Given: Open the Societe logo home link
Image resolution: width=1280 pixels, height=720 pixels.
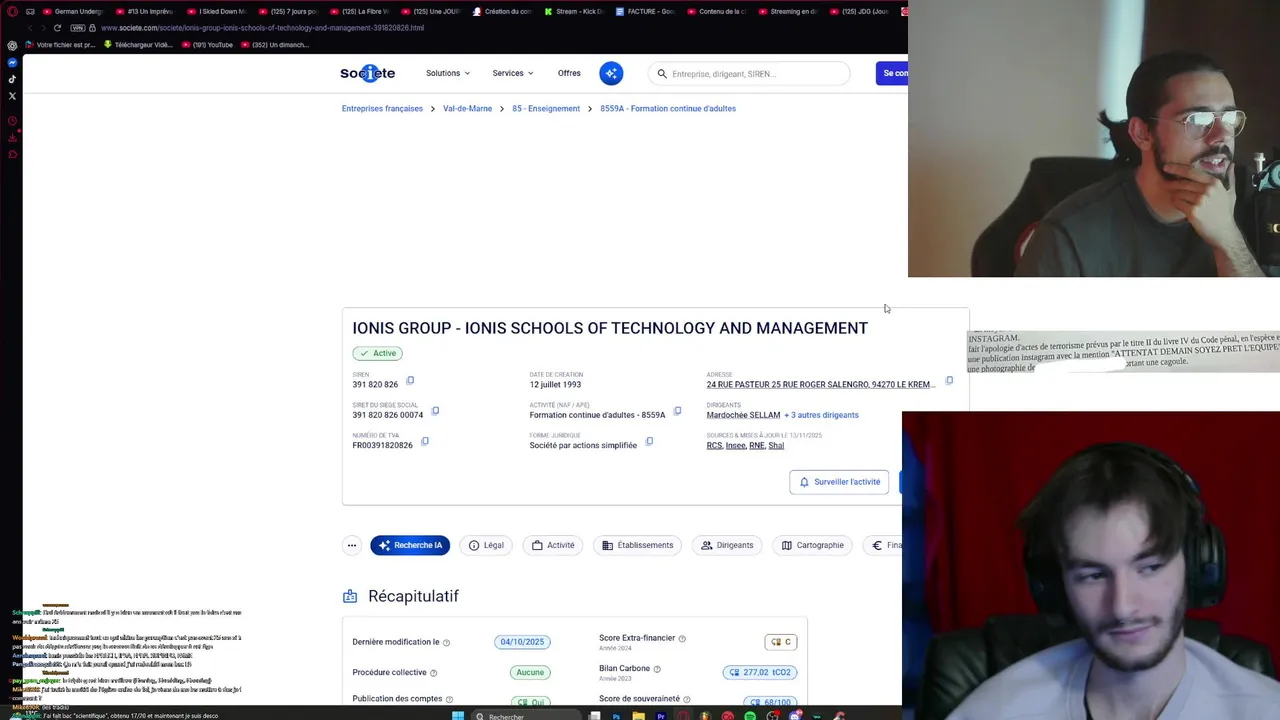Looking at the screenshot, I should click(367, 73).
